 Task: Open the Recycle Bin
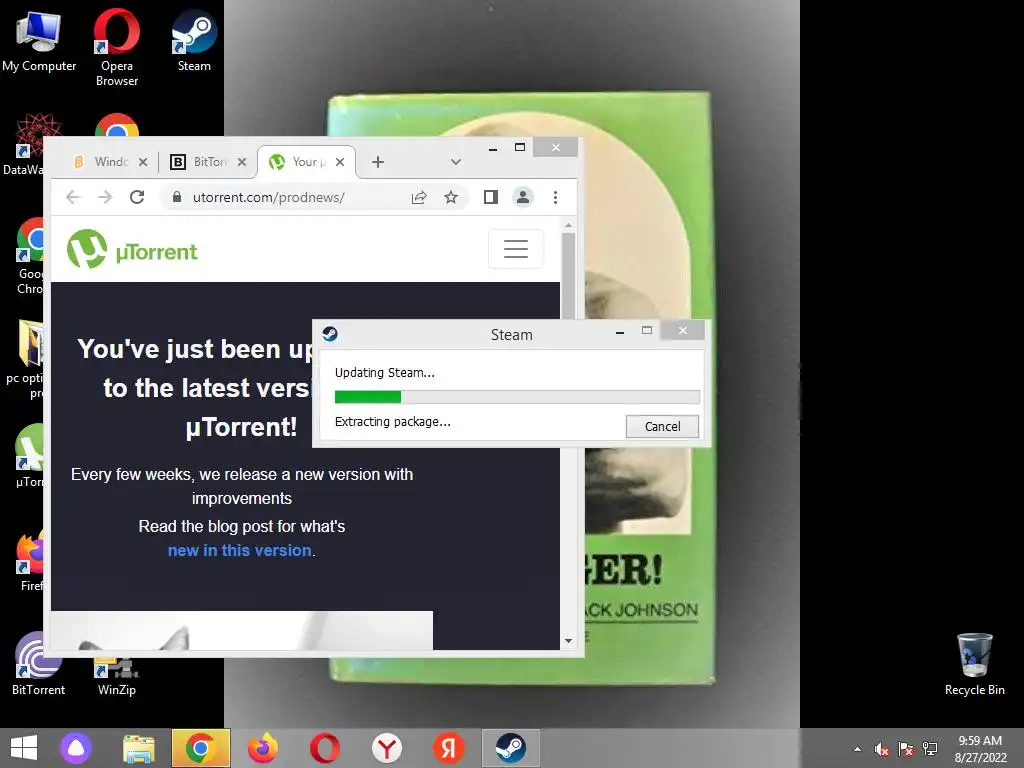click(974, 664)
